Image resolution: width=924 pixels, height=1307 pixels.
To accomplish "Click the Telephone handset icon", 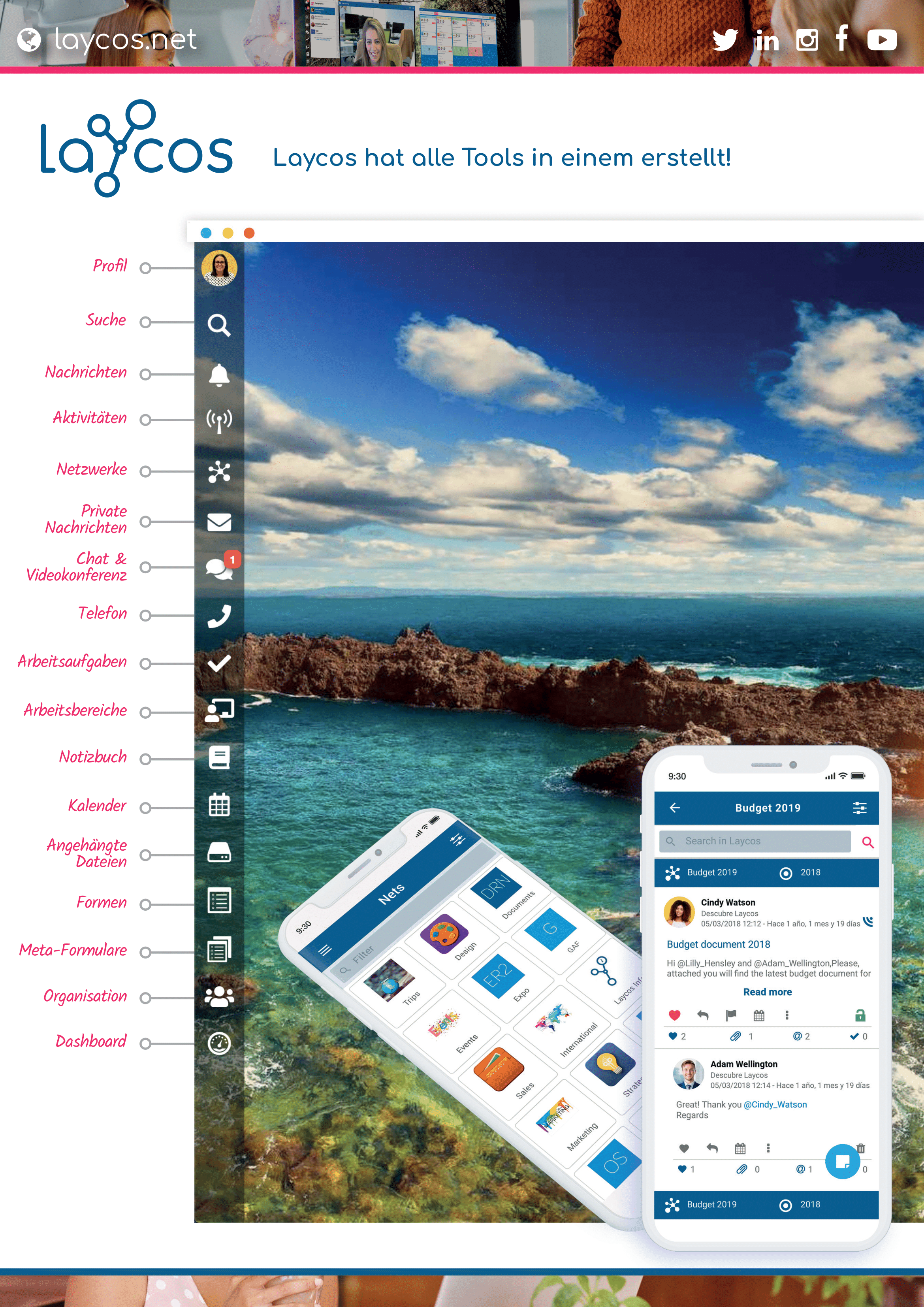I will (x=219, y=616).
